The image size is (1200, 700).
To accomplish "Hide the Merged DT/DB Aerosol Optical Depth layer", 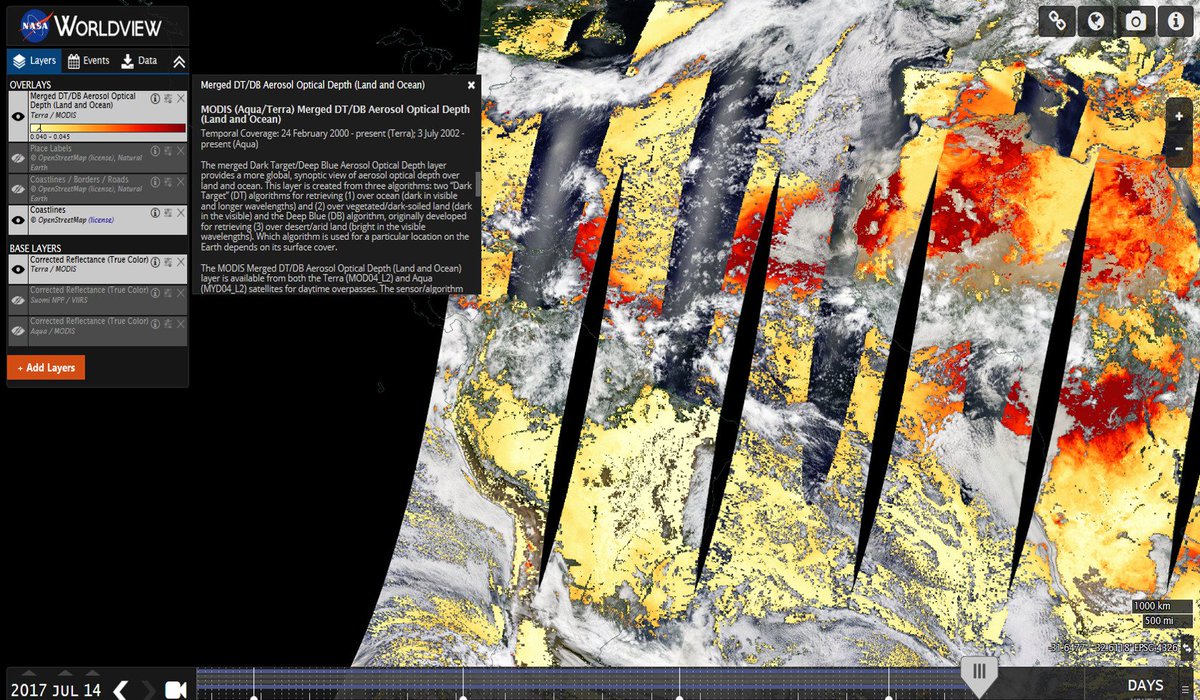I will point(18,116).
